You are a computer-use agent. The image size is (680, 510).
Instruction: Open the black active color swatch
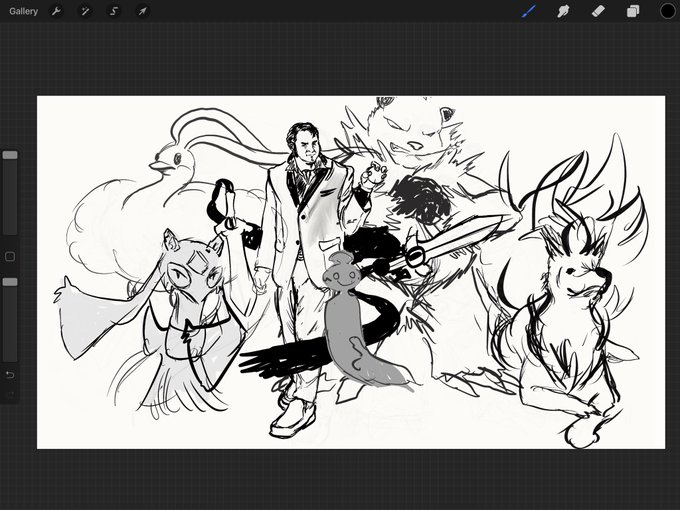point(667,11)
